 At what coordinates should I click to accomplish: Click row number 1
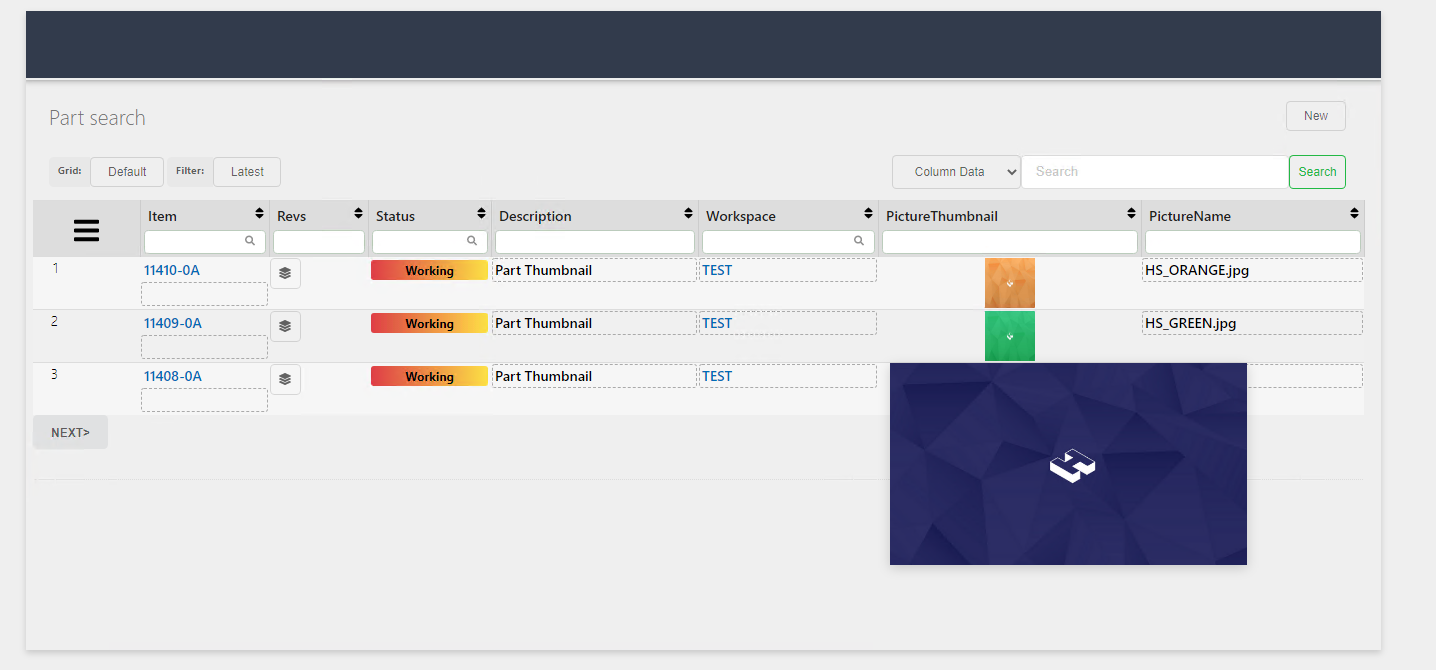(x=56, y=268)
